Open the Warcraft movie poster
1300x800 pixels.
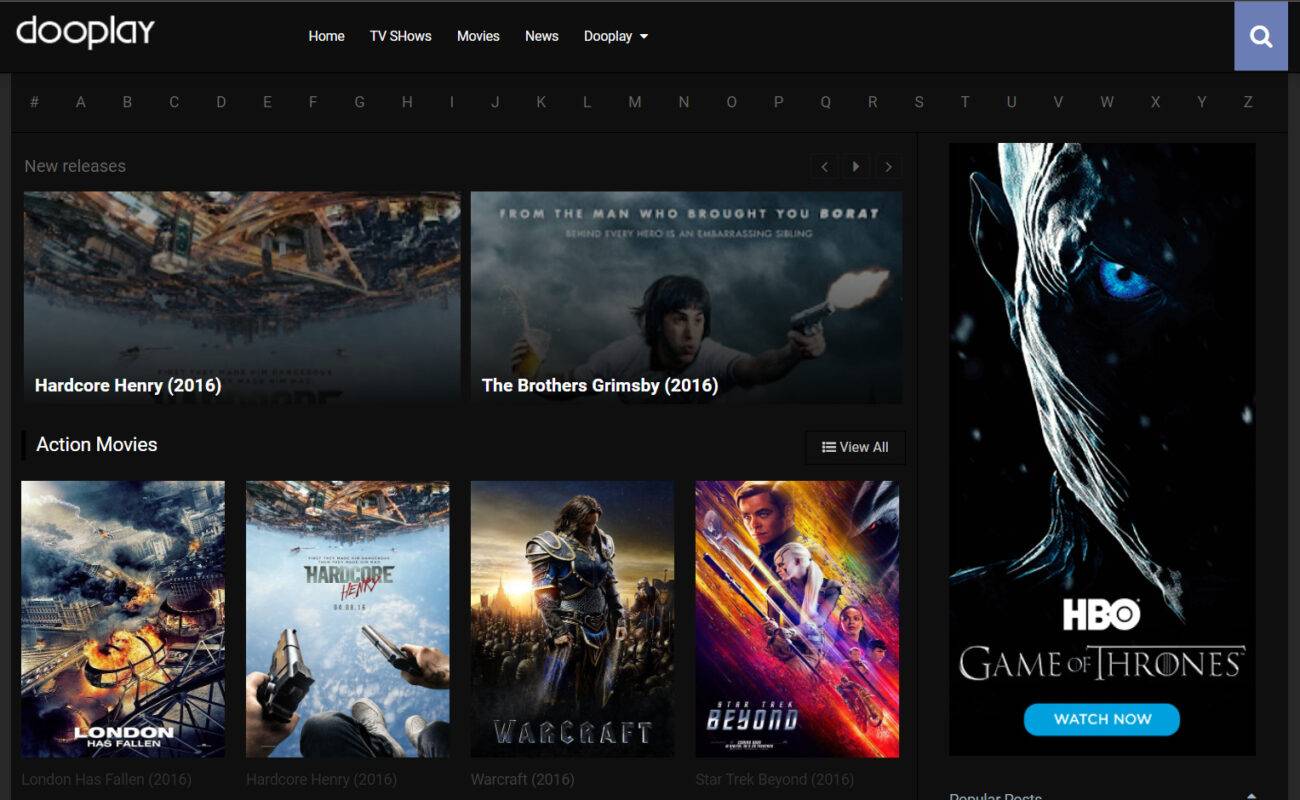572,619
